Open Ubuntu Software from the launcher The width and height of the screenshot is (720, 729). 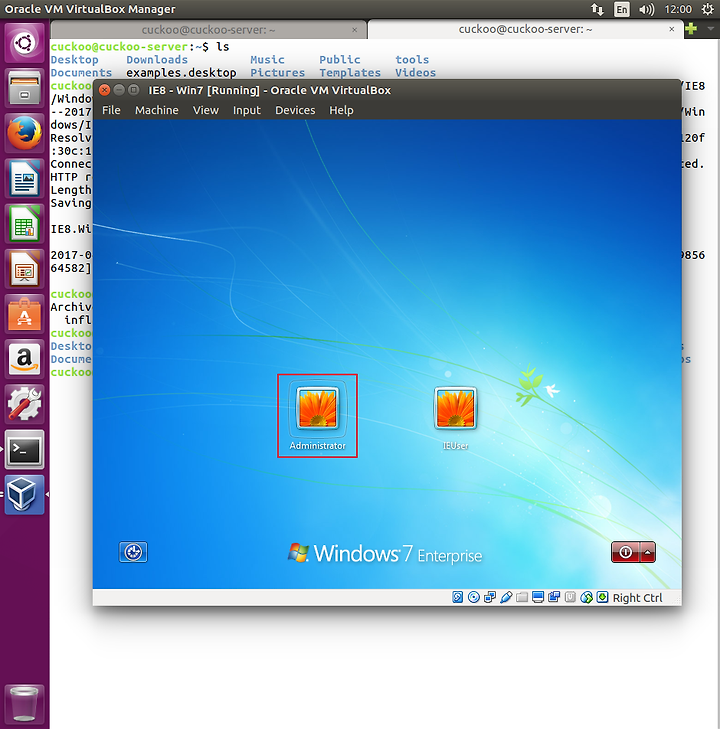24,314
